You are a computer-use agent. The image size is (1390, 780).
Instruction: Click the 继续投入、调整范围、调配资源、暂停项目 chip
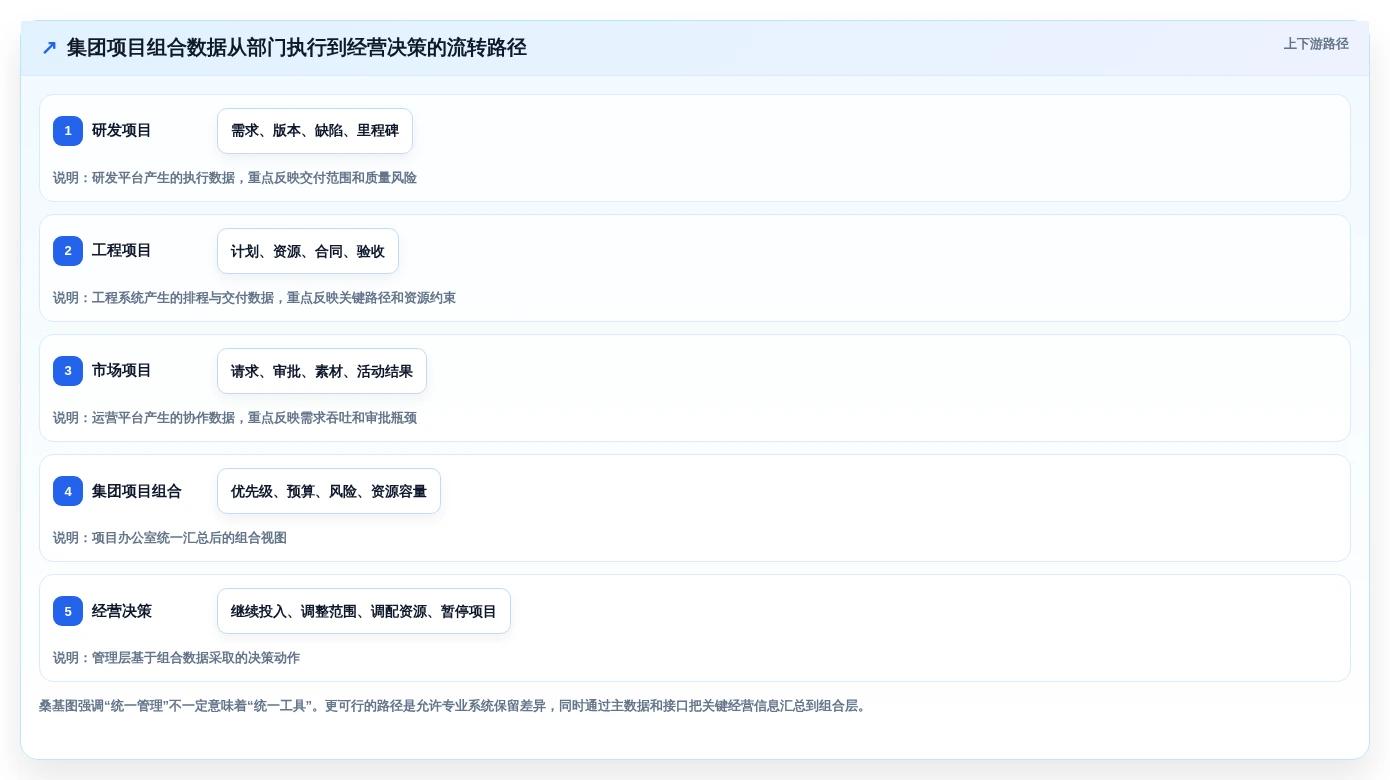coord(364,611)
